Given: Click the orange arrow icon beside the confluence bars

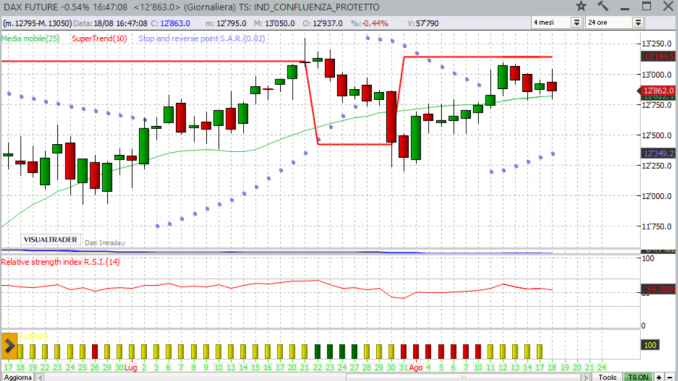Looking at the screenshot, I should (9, 346).
